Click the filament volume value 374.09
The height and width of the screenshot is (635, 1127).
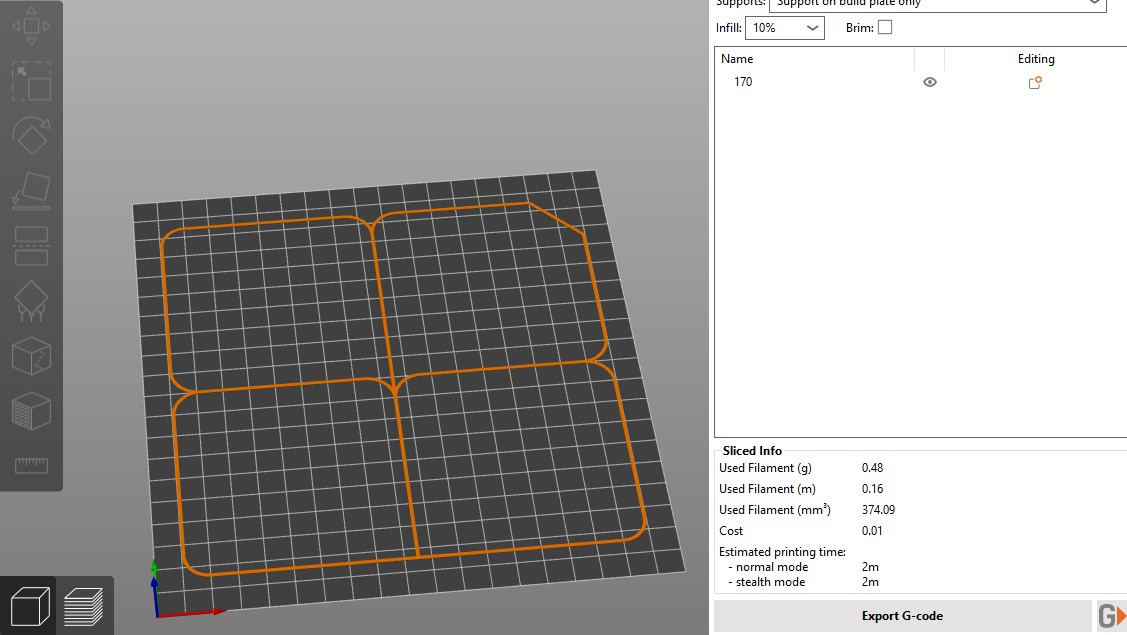(878, 509)
